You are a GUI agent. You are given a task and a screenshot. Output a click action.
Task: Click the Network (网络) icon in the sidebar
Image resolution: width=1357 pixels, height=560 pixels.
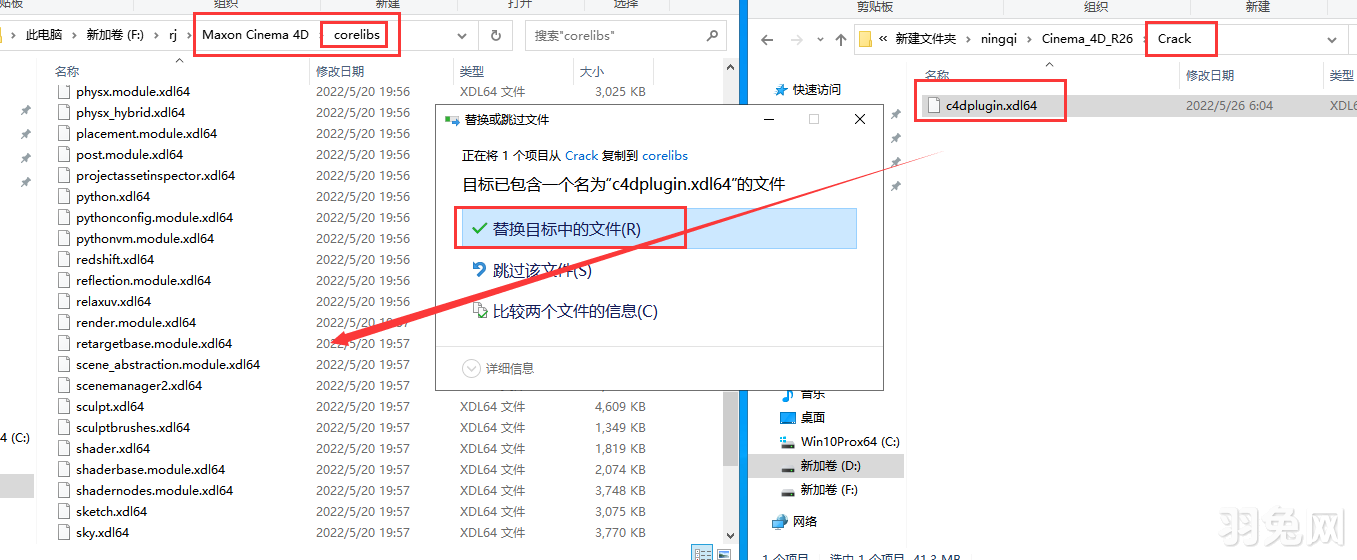pos(781,521)
